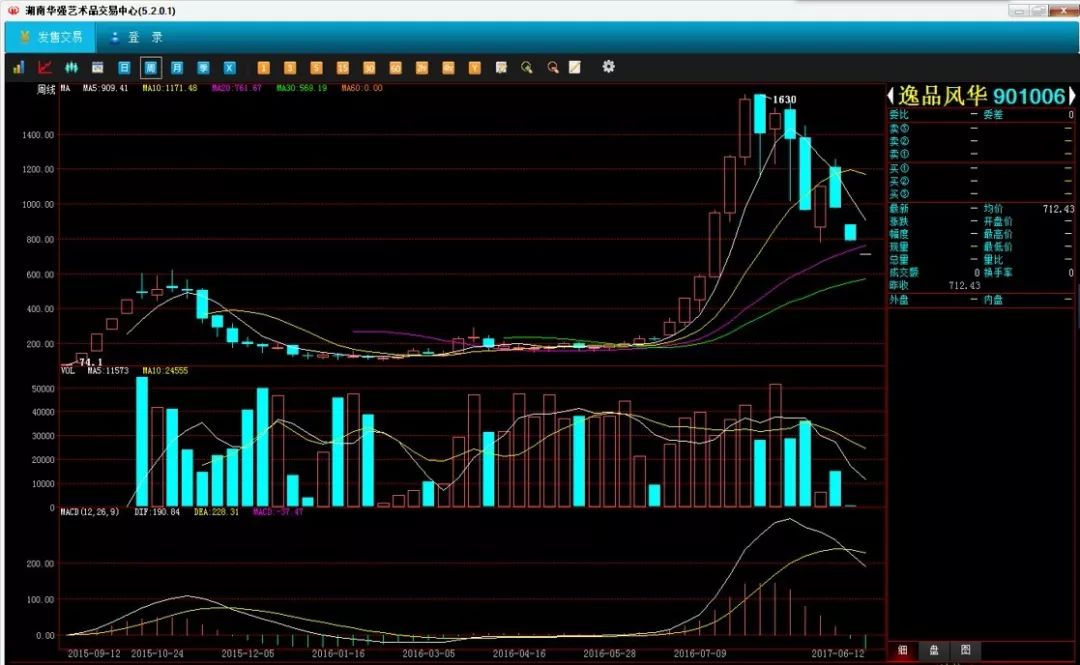Open the indicator list icon next to Y
The height and width of the screenshot is (665, 1080).
[501, 67]
